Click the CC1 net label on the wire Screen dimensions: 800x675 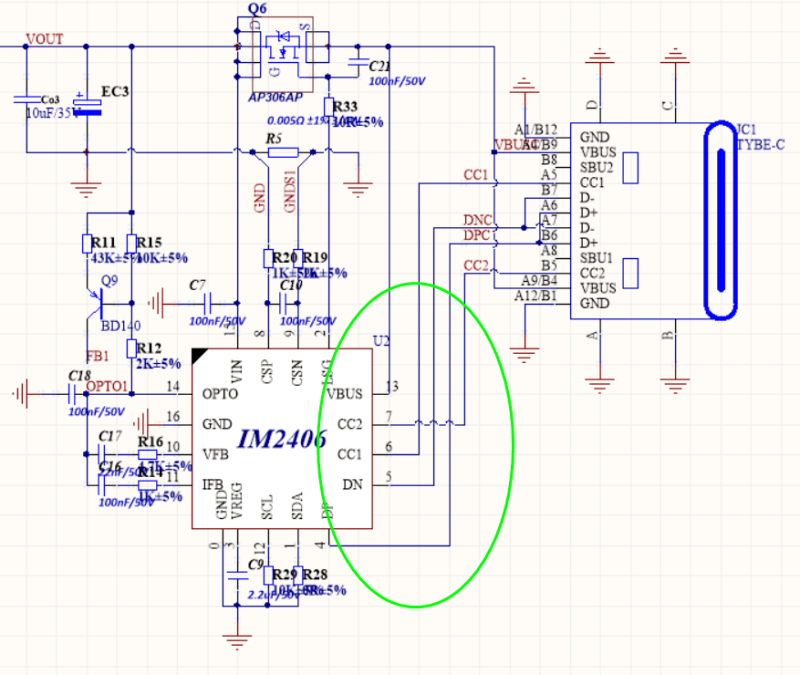[x=475, y=175]
